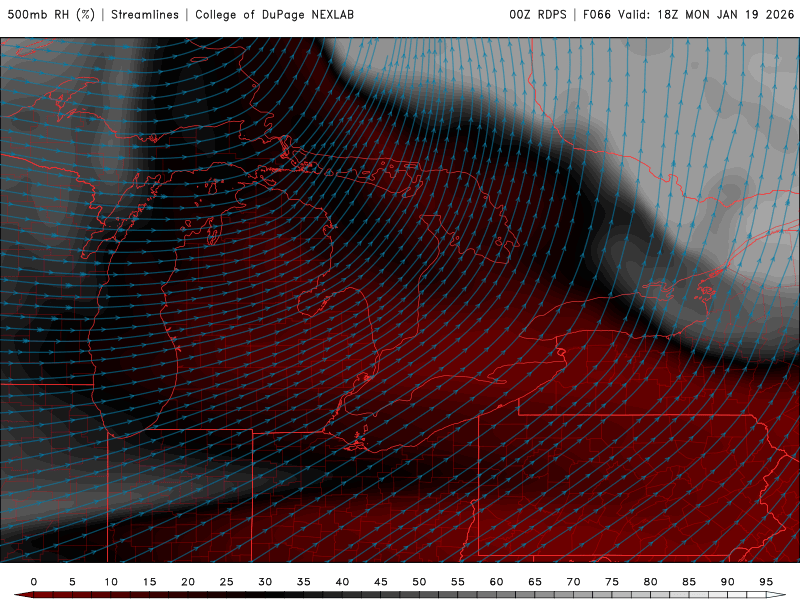Click the "500mb RH (%)" title text
This screenshot has height=600, width=800.
(x=51, y=15)
